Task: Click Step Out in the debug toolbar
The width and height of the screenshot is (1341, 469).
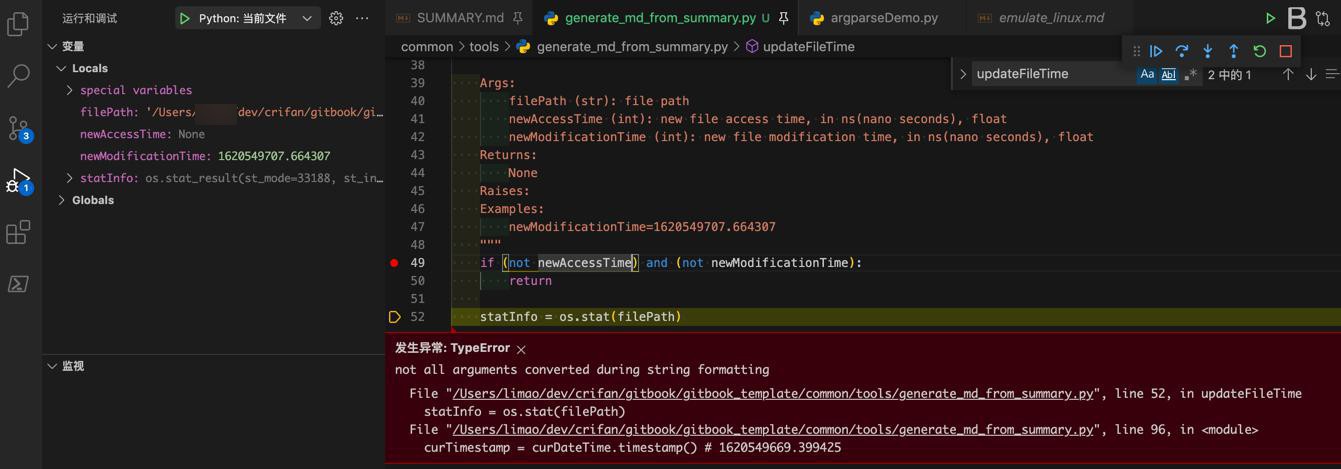Action: [1234, 51]
